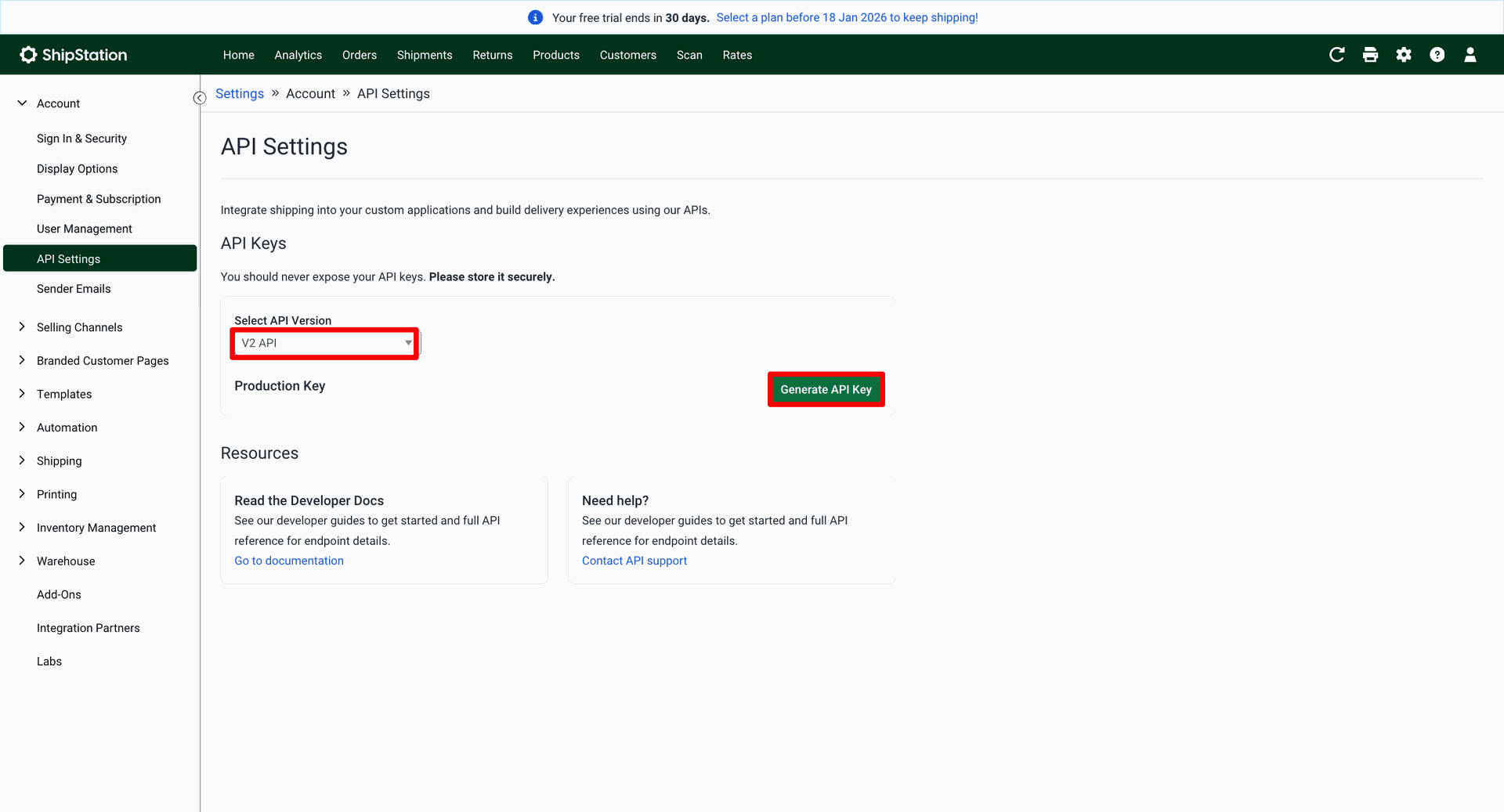Click the Contact API support link

pyautogui.click(x=634, y=561)
